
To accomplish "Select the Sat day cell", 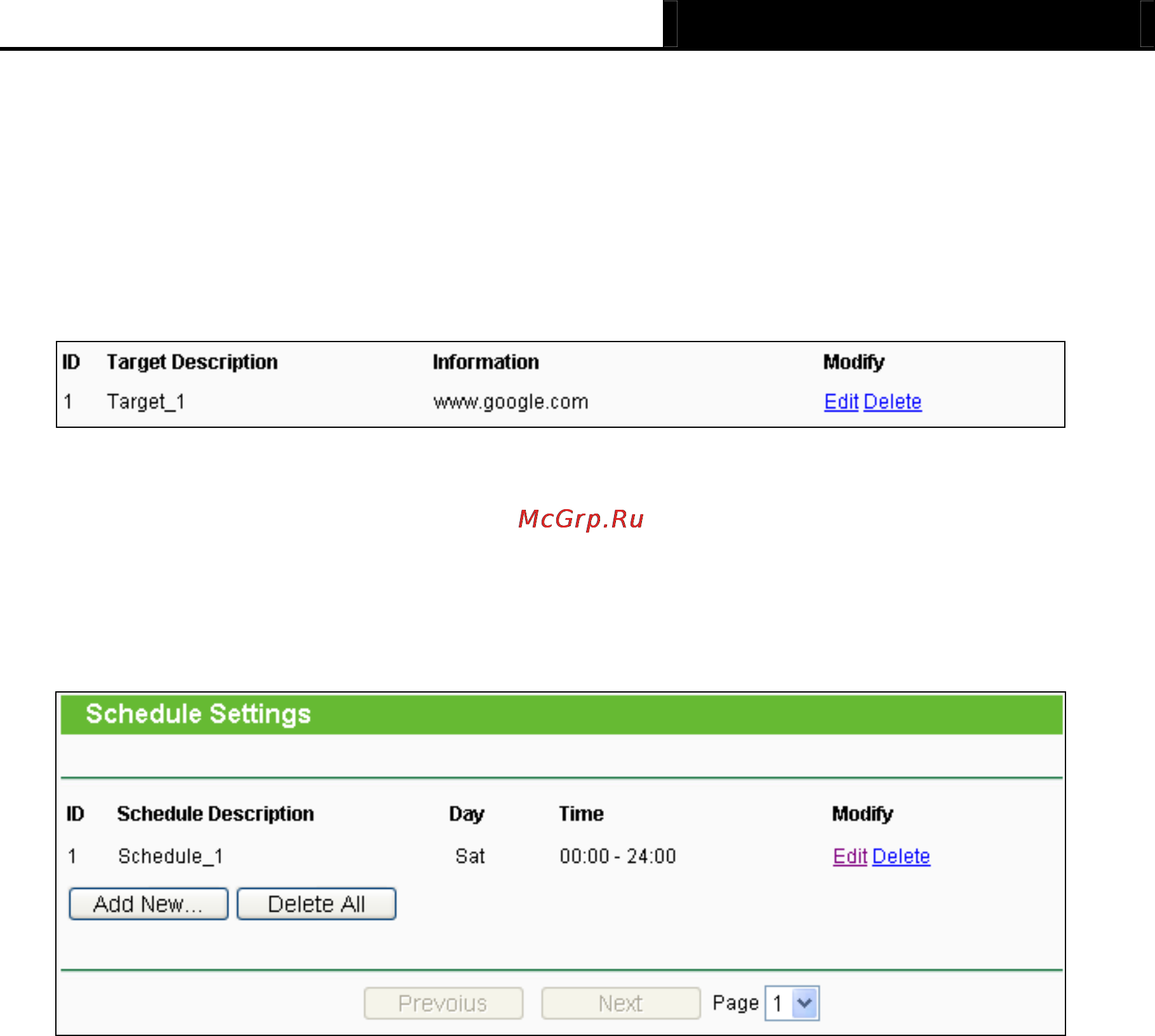I will click(x=470, y=856).
